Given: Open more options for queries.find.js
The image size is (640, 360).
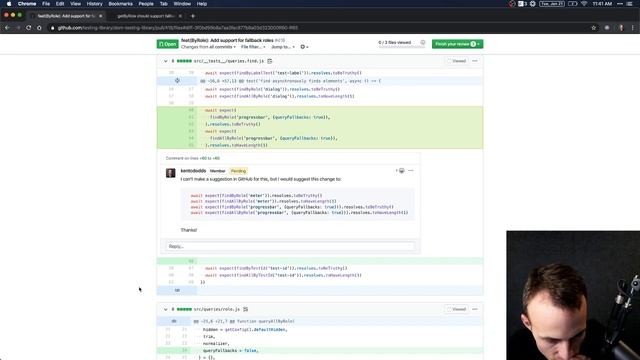Looking at the screenshot, I should (x=475, y=61).
